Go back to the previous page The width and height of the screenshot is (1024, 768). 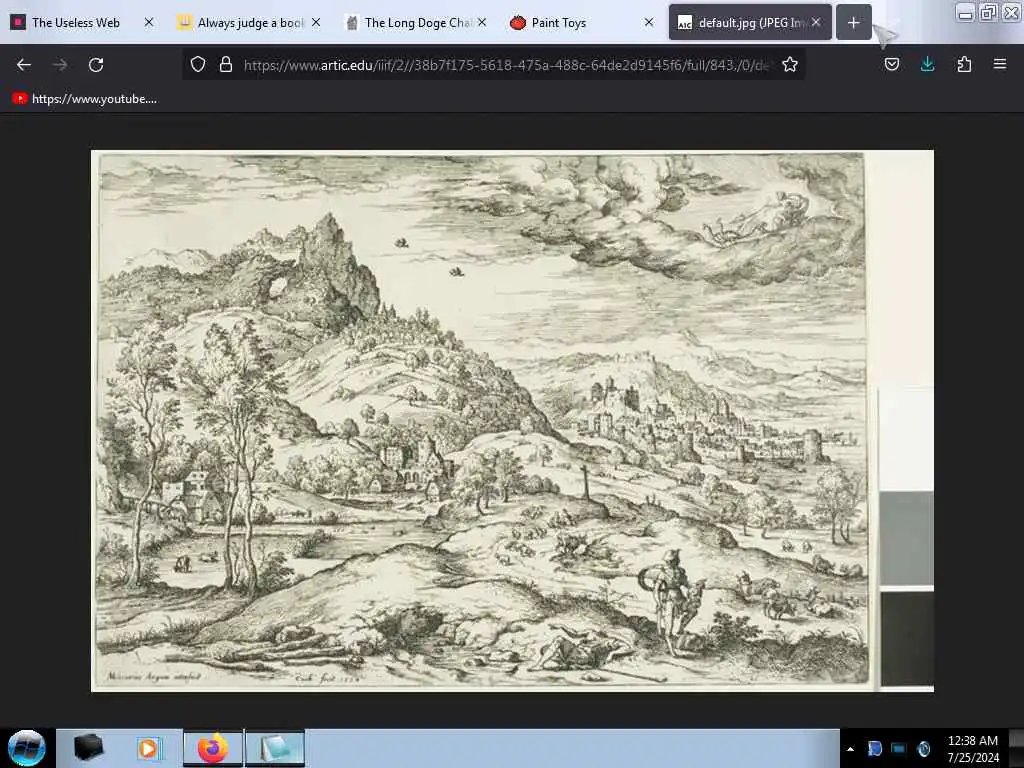24,65
